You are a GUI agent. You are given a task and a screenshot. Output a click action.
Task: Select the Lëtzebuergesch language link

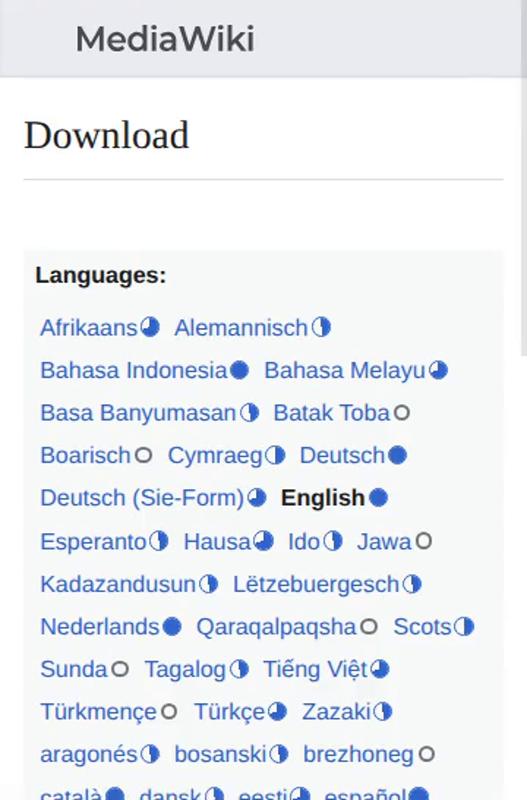tap(316, 584)
